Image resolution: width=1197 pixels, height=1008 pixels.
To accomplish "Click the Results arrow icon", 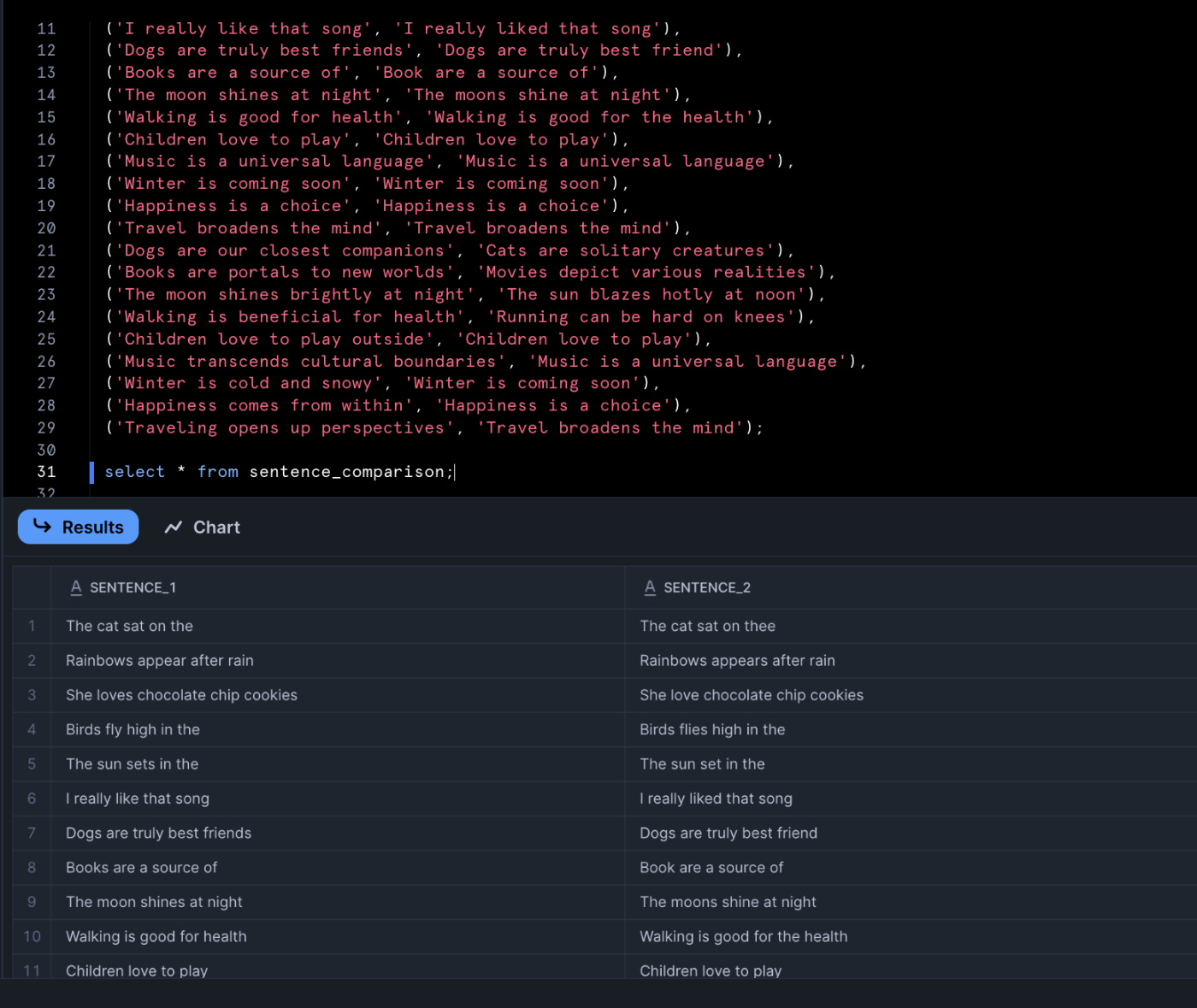I will coord(42,526).
